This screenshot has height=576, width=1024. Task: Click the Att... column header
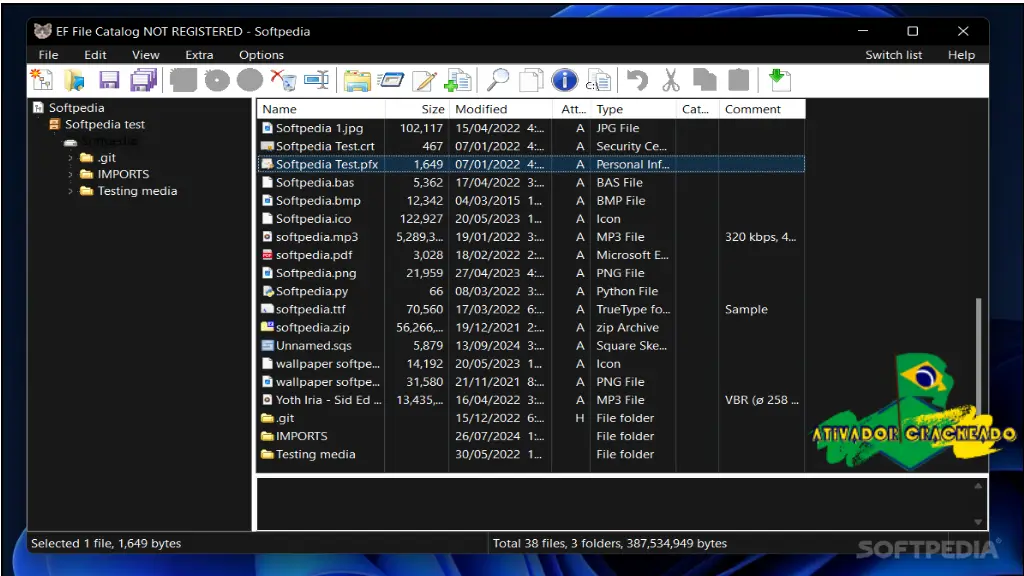(x=572, y=109)
